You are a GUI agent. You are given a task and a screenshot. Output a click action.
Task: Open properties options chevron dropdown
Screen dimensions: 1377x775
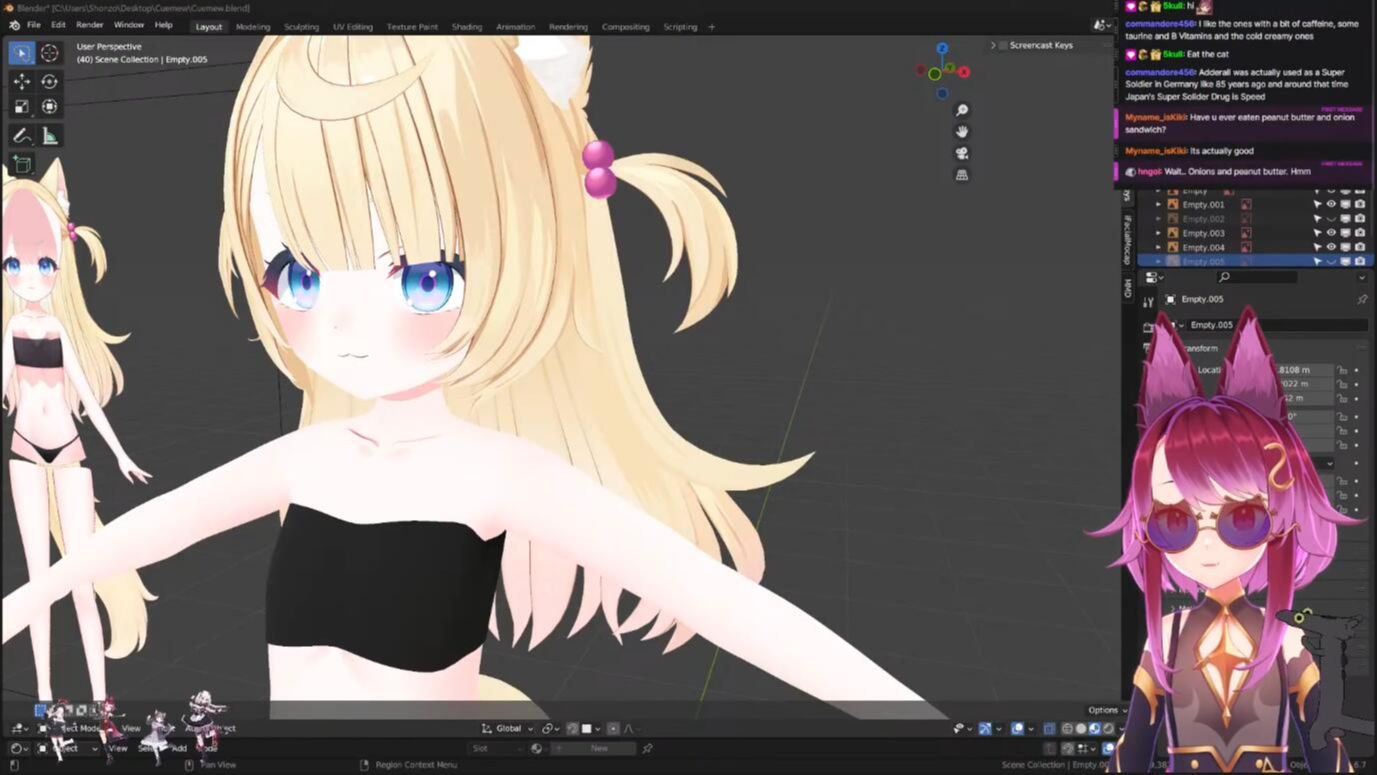pos(1361,277)
